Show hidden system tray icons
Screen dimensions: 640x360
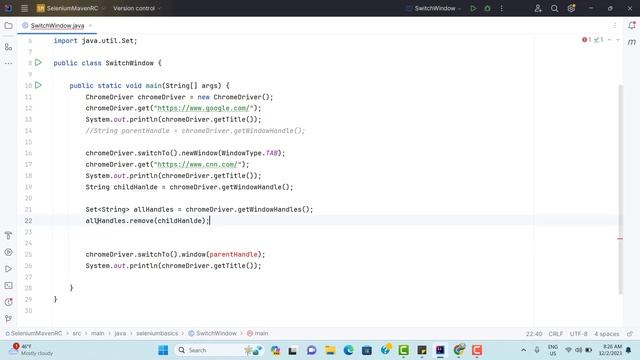(523, 350)
